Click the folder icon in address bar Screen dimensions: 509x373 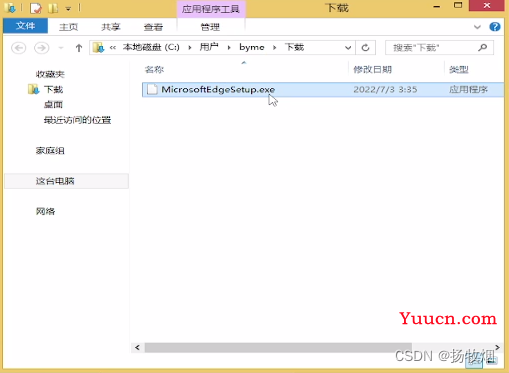pyautogui.click(x=98, y=48)
